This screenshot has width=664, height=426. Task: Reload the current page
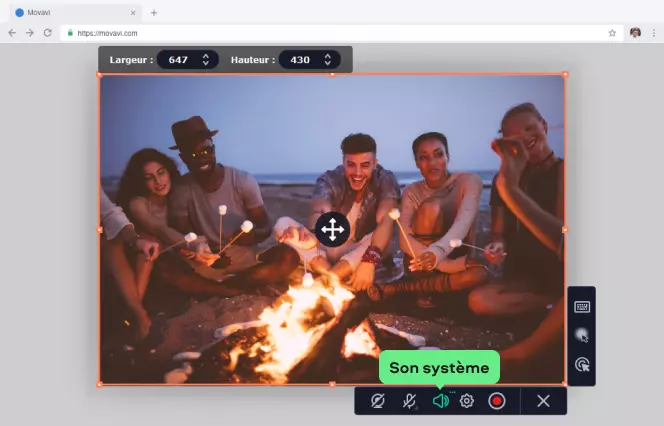point(48,33)
